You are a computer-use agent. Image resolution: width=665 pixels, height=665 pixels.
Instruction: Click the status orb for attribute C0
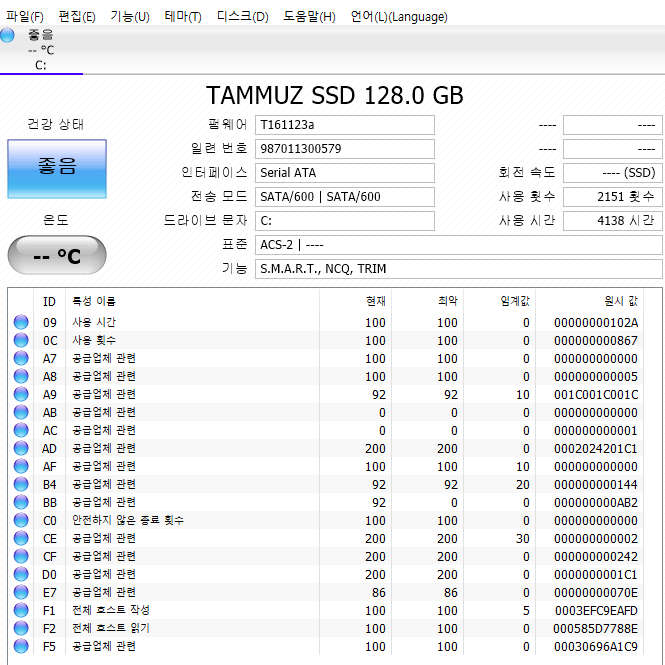pyautogui.click(x=21, y=520)
